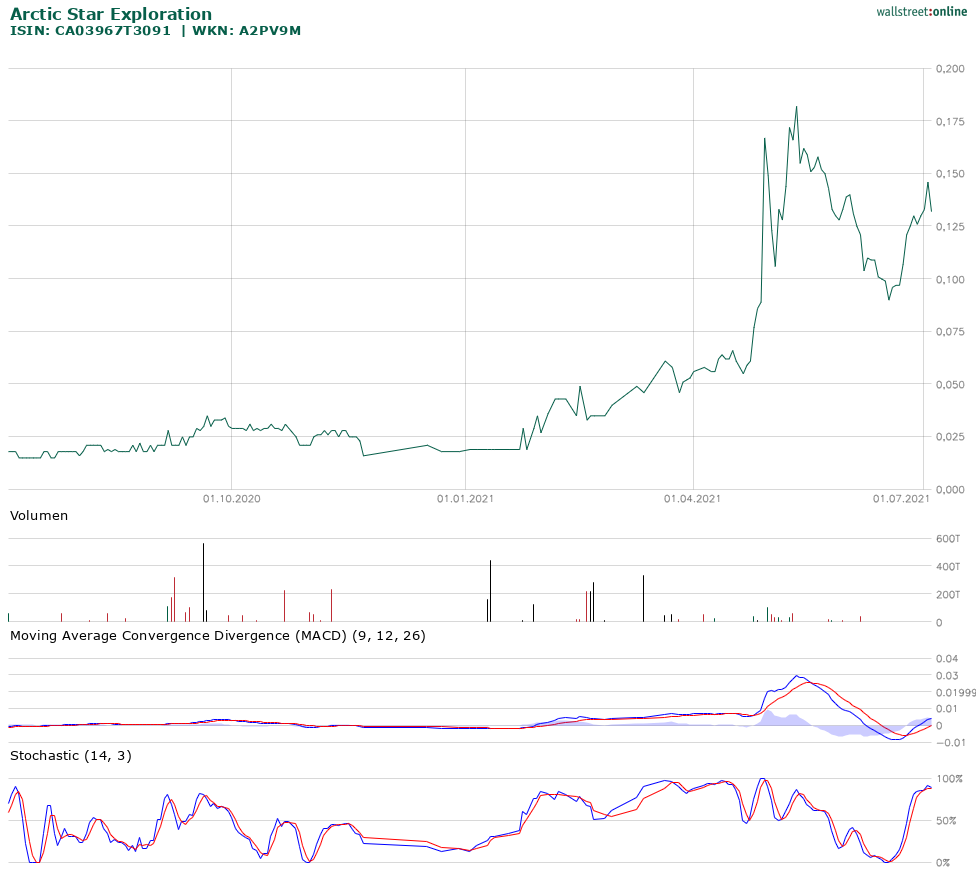Click the 01.01.2021 date label
This screenshot has width=976, height=870.
click(x=465, y=498)
